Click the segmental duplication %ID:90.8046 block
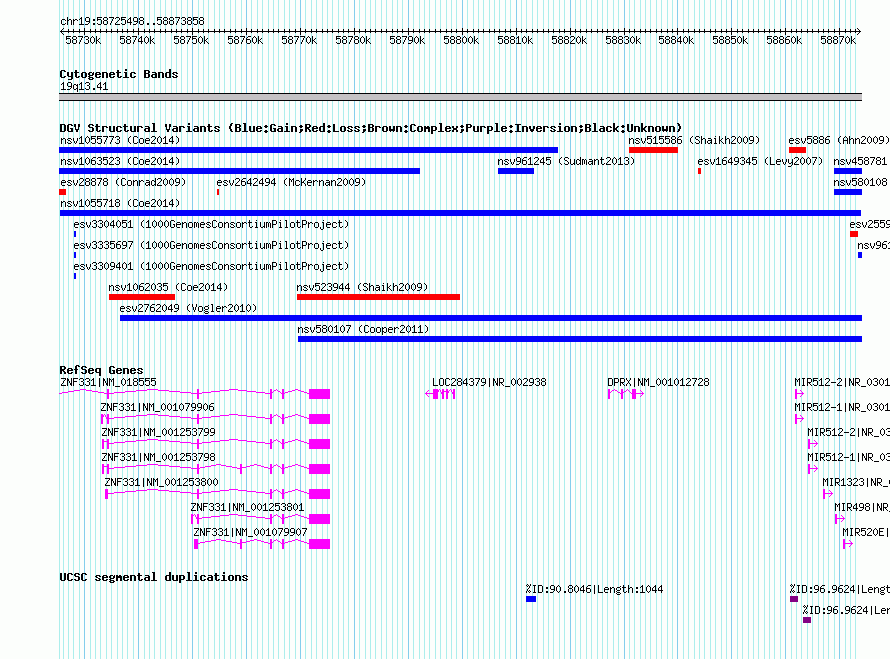Viewport: 890px width, 659px height. 531,599
